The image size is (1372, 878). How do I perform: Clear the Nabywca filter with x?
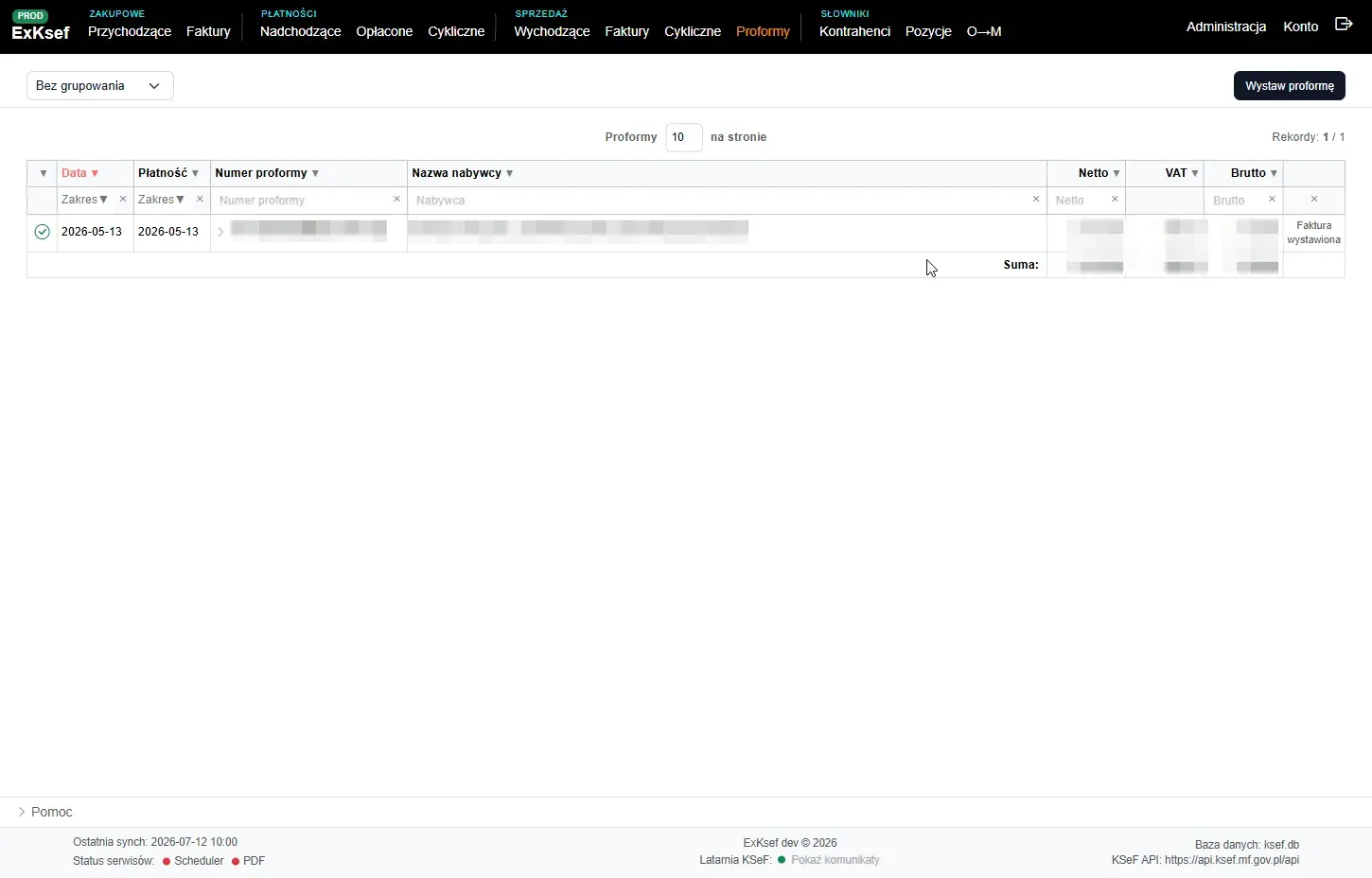(1036, 200)
